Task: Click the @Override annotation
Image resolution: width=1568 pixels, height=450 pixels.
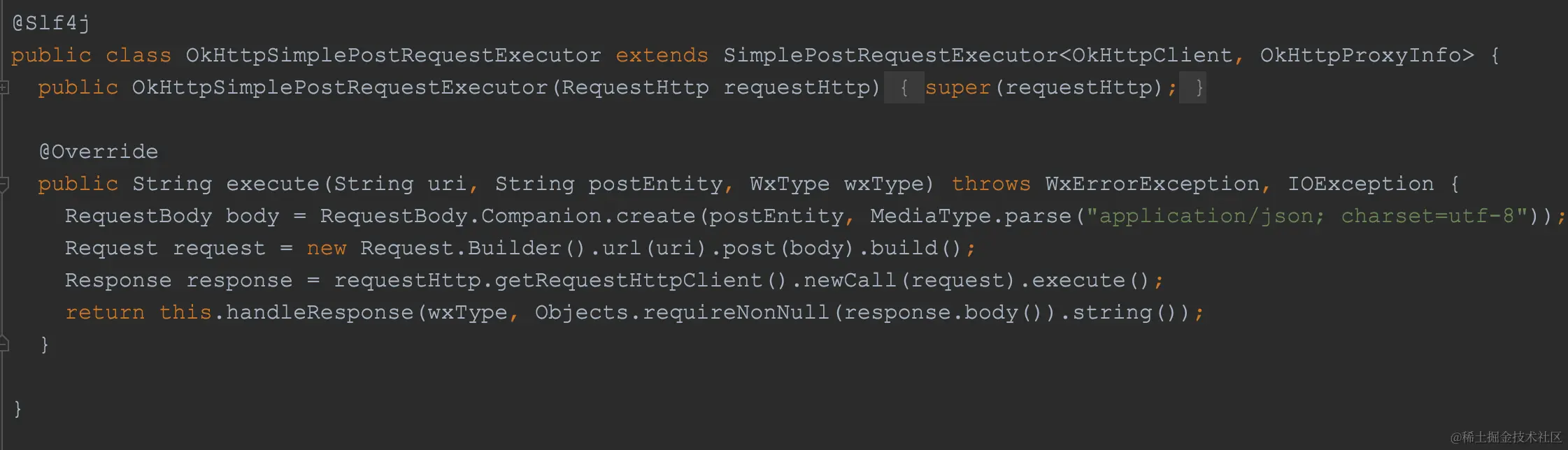Action: (99, 152)
